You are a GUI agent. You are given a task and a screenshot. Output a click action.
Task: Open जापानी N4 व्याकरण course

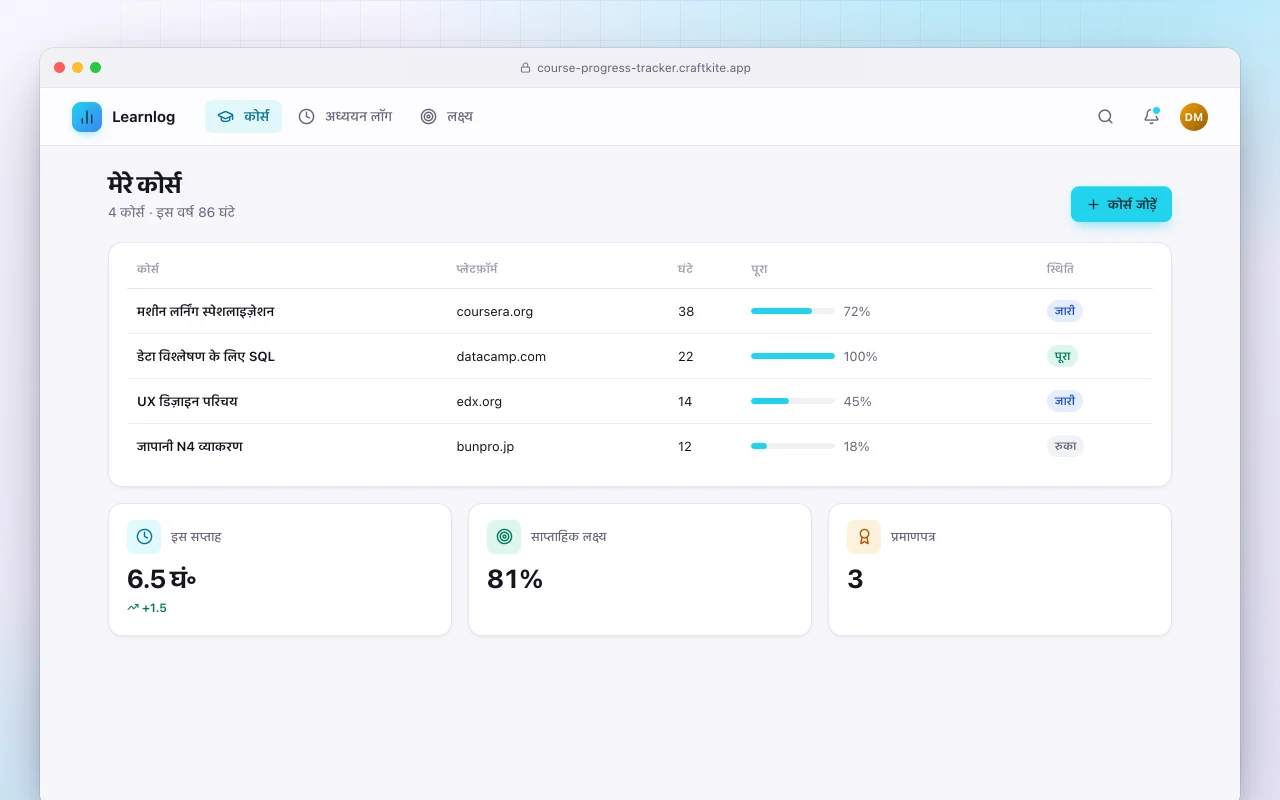pos(190,446)
